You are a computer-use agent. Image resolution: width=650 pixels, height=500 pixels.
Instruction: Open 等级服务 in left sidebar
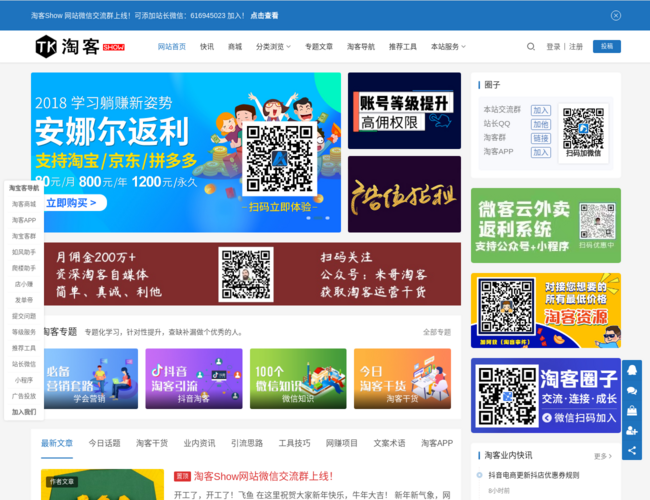[24, 332]
